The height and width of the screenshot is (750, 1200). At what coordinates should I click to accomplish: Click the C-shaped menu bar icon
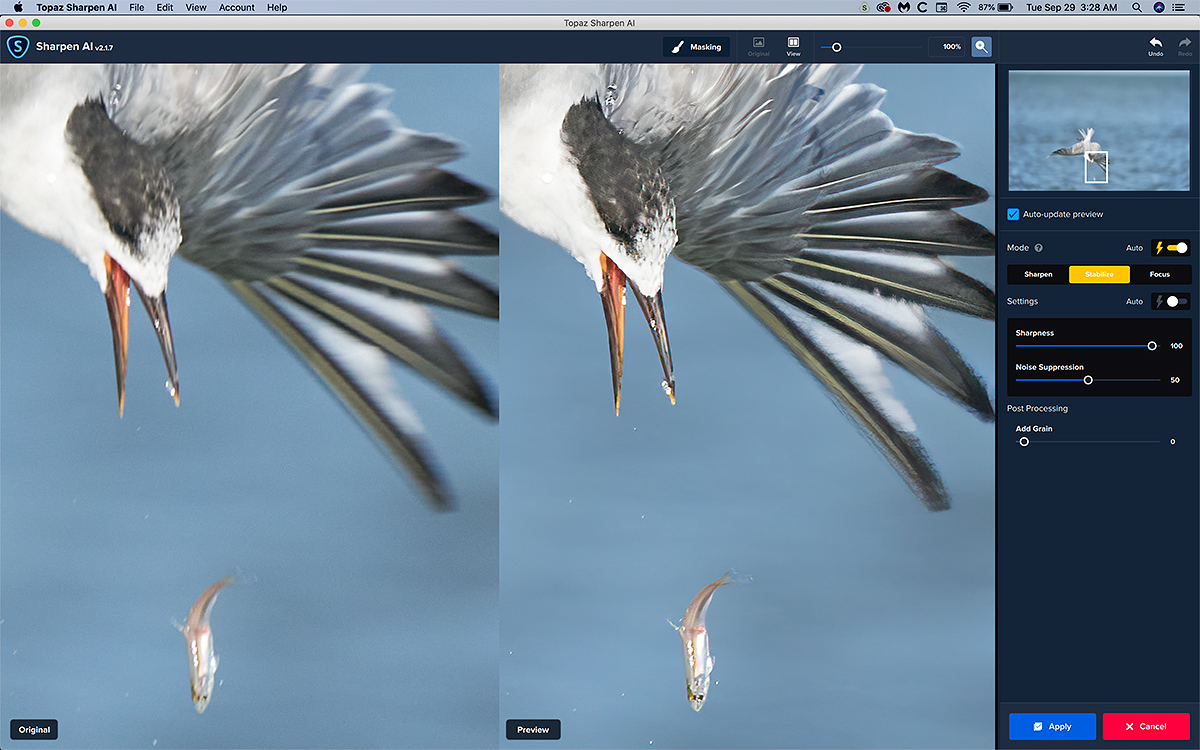(x=924, y=7)
